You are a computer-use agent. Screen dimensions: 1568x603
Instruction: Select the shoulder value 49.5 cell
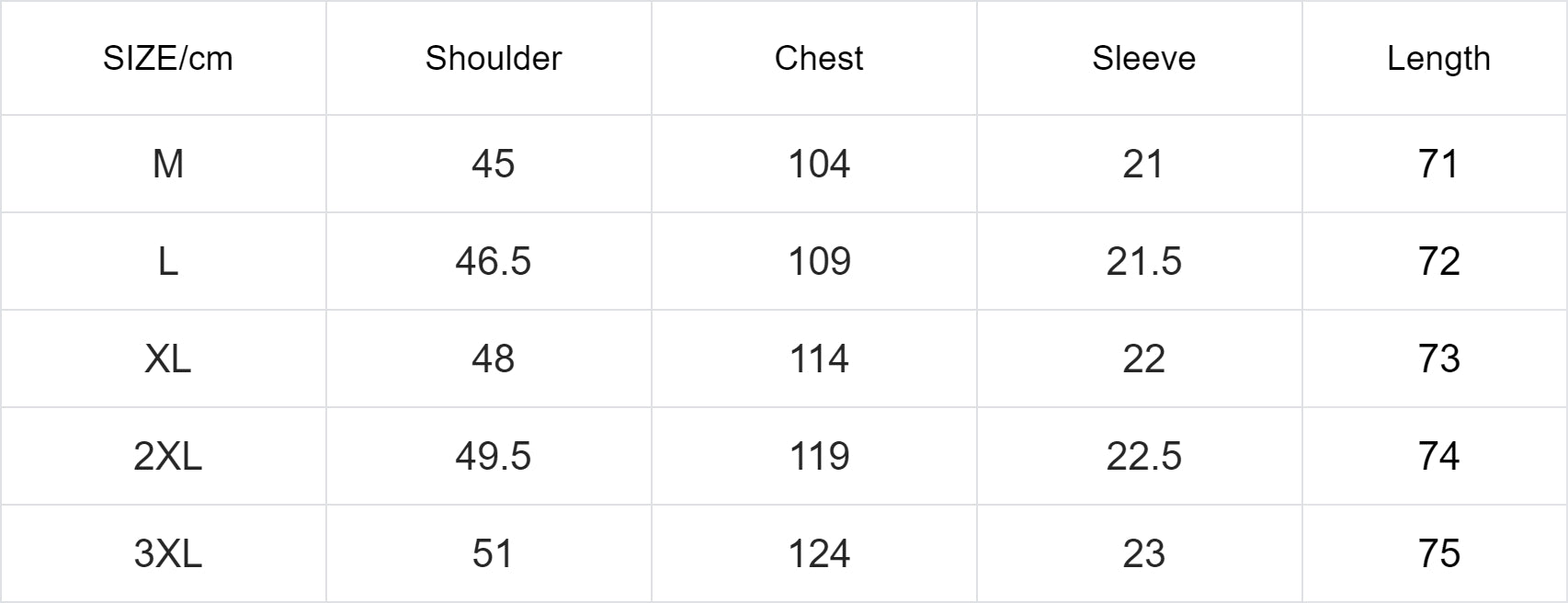(493, 457)
